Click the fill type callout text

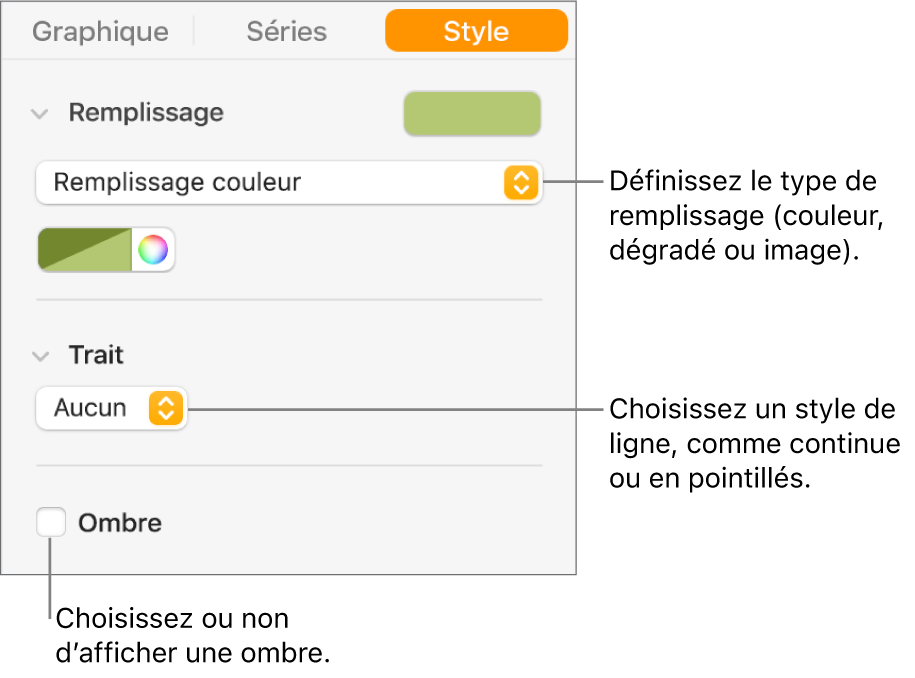click(743, 218)
